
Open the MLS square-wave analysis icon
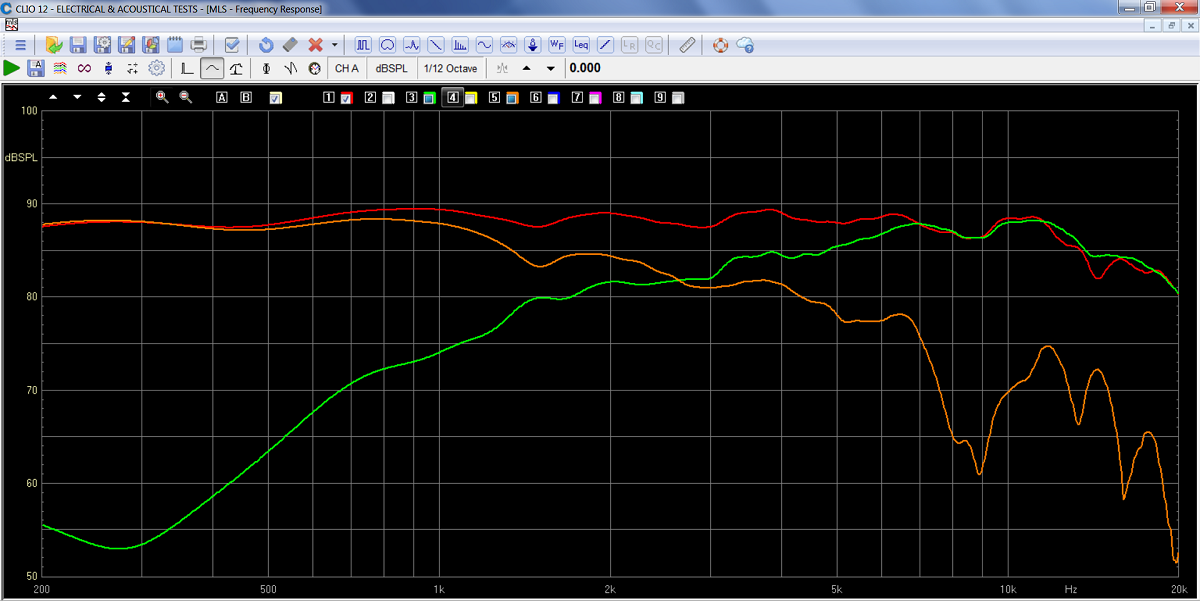[x=363, y=45]
